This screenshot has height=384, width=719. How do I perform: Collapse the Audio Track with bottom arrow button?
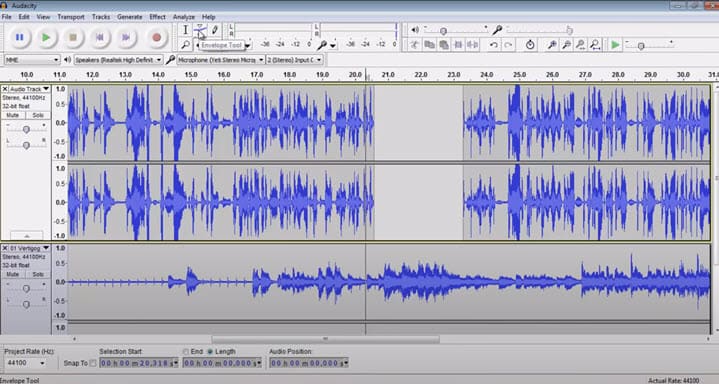pos(27,235)
